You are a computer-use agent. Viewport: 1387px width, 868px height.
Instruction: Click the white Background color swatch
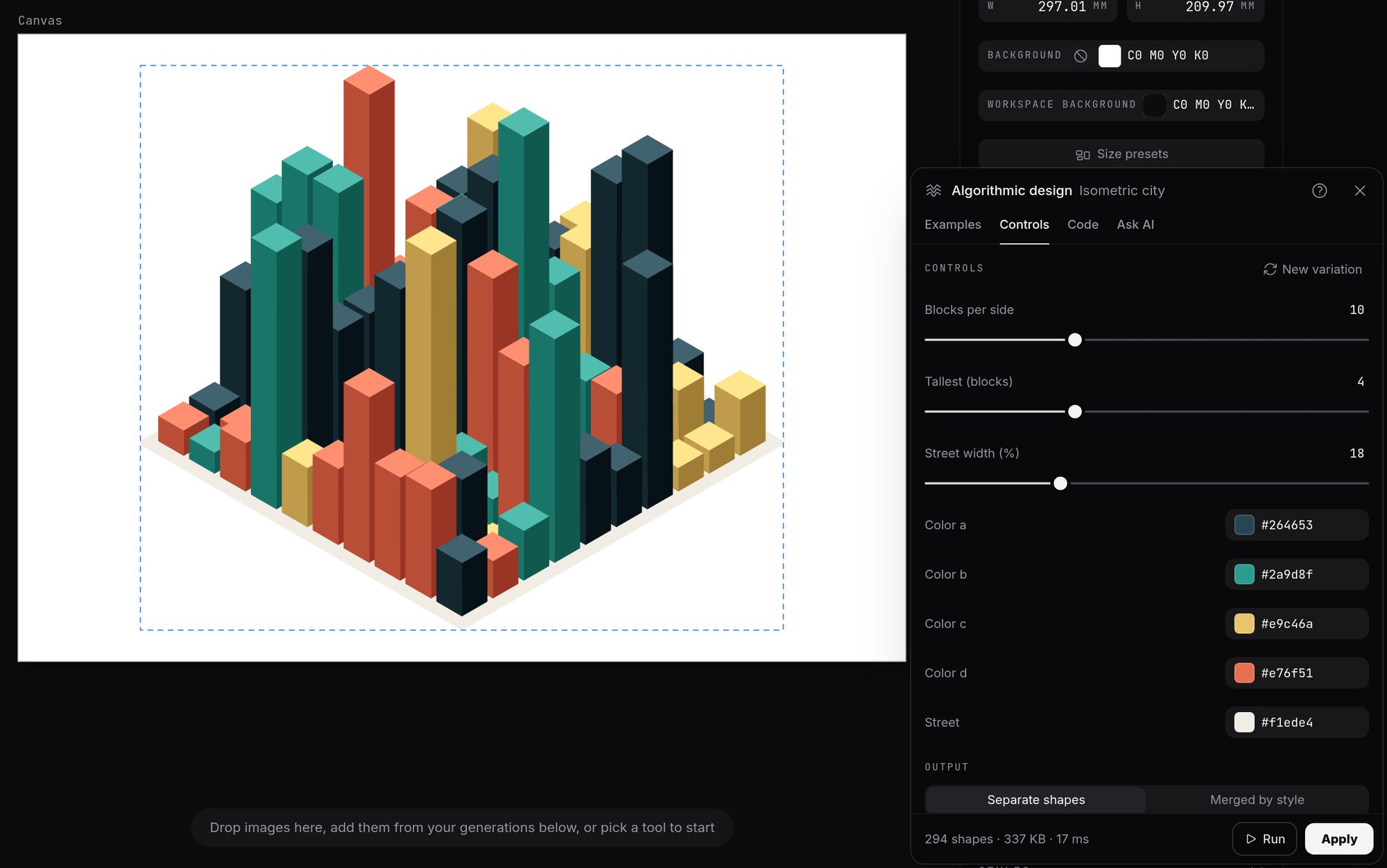[x=1109, y=55]
